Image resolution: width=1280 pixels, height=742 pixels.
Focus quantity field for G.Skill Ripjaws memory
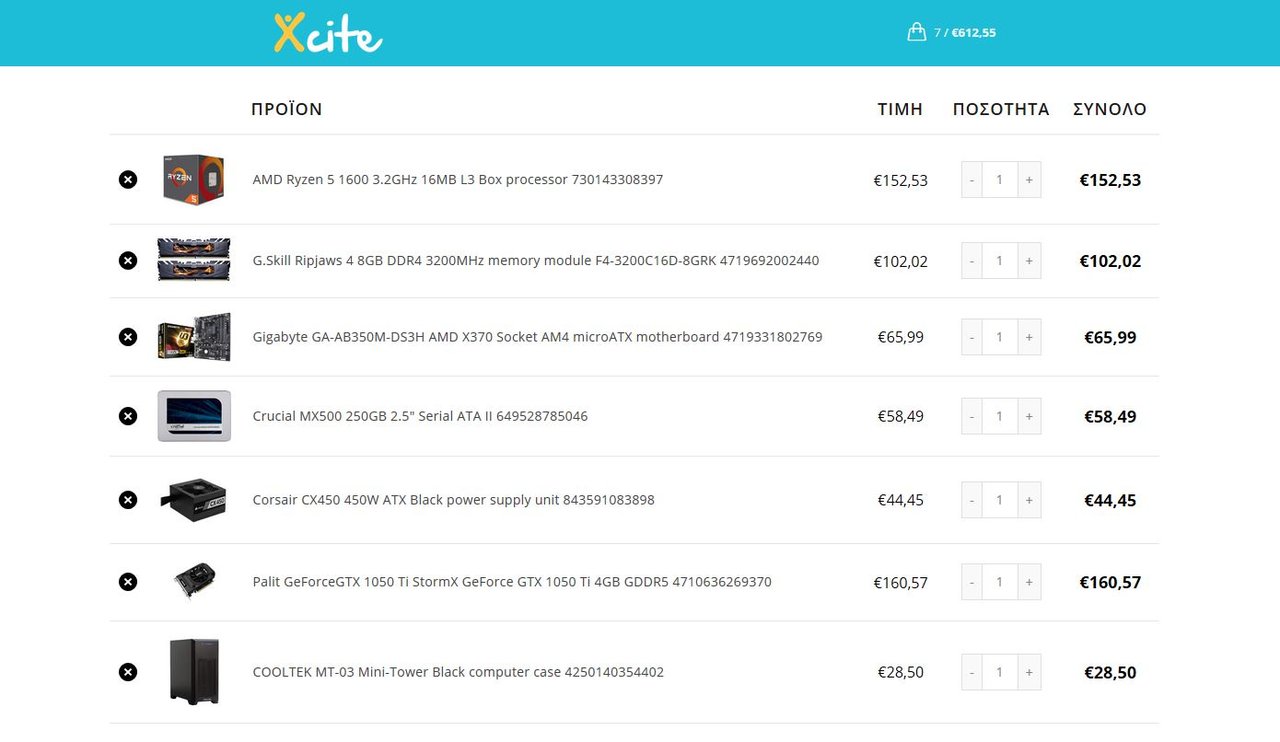point(1000,261)
